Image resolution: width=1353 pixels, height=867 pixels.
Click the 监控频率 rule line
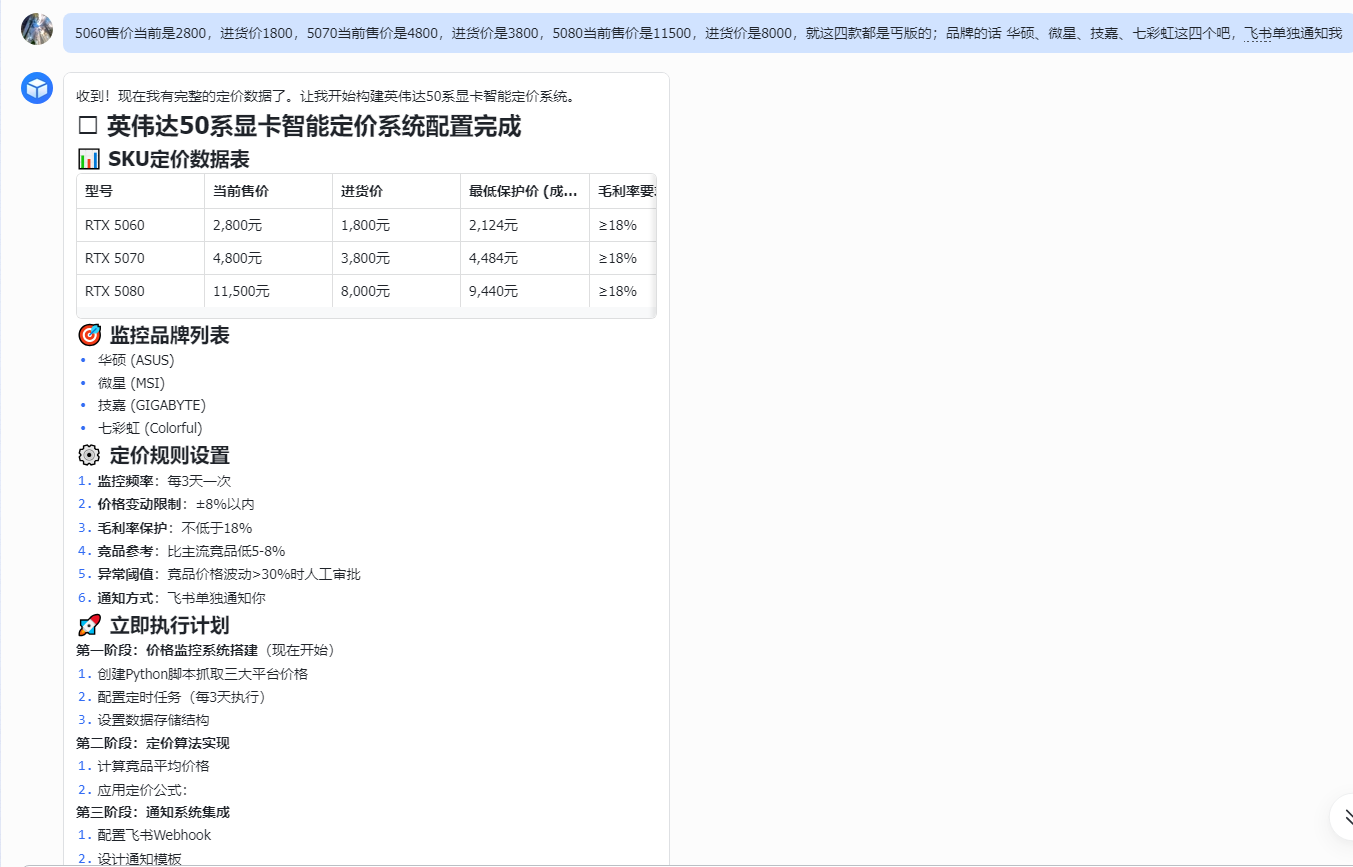point(164,481)
